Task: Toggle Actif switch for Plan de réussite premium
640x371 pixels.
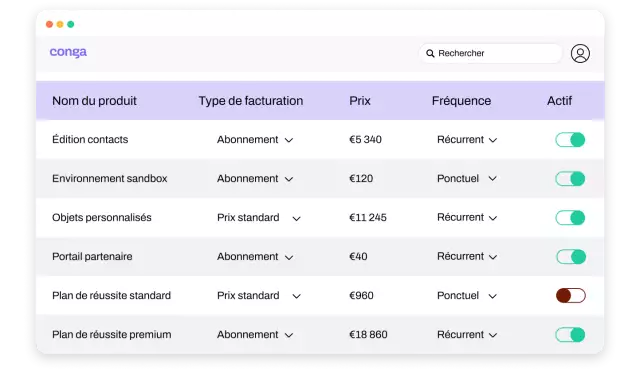Action: 570,335
